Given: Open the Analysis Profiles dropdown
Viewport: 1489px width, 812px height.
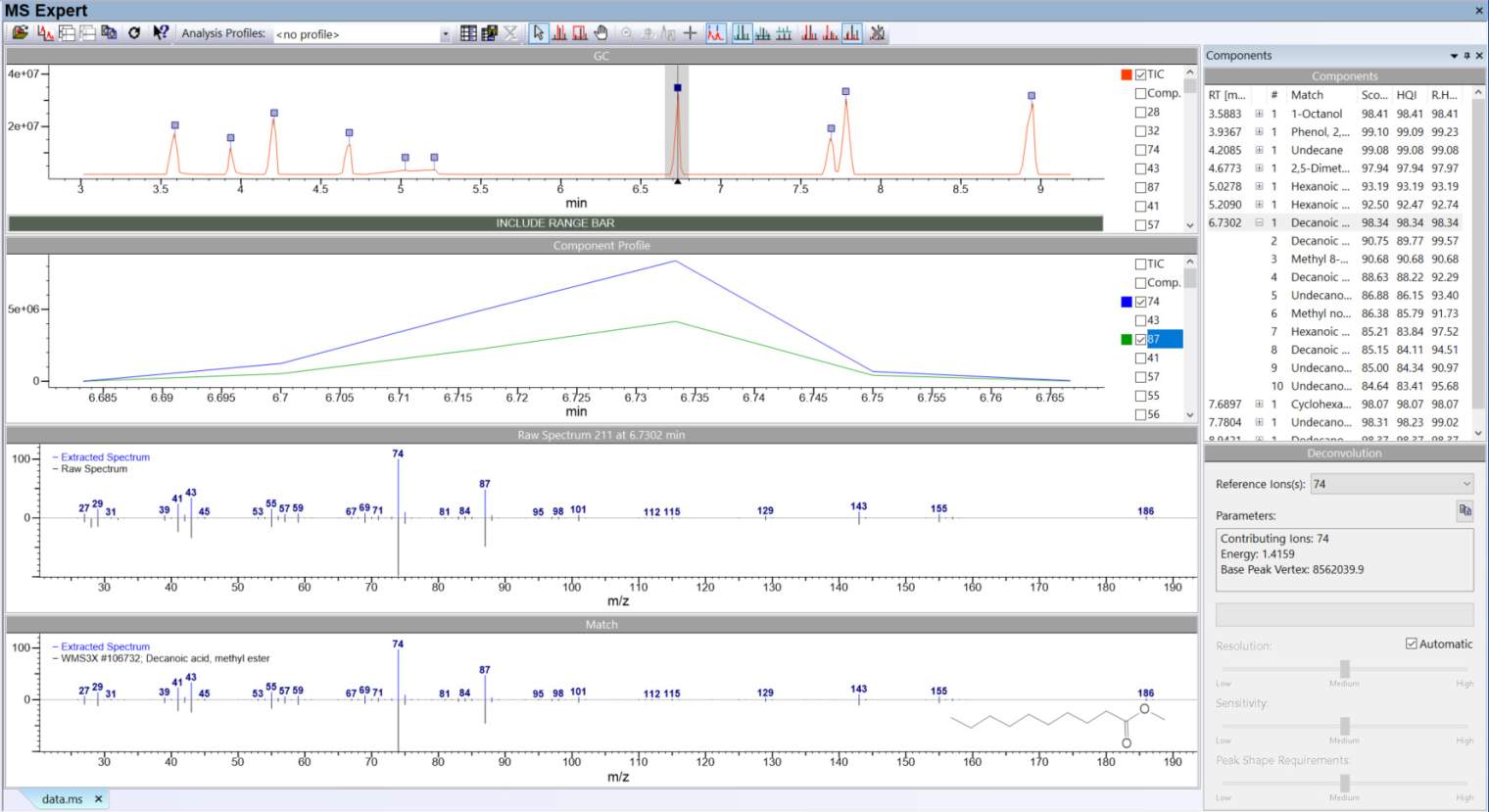Looking at the screenshot, I should coord(446,32).
